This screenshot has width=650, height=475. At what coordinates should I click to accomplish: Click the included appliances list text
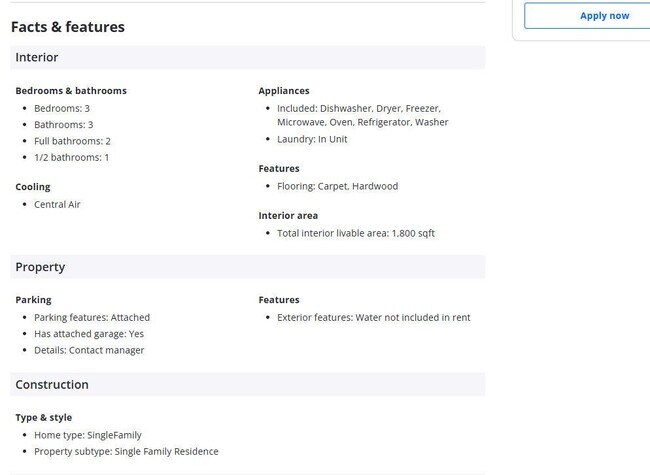[363, 115]
